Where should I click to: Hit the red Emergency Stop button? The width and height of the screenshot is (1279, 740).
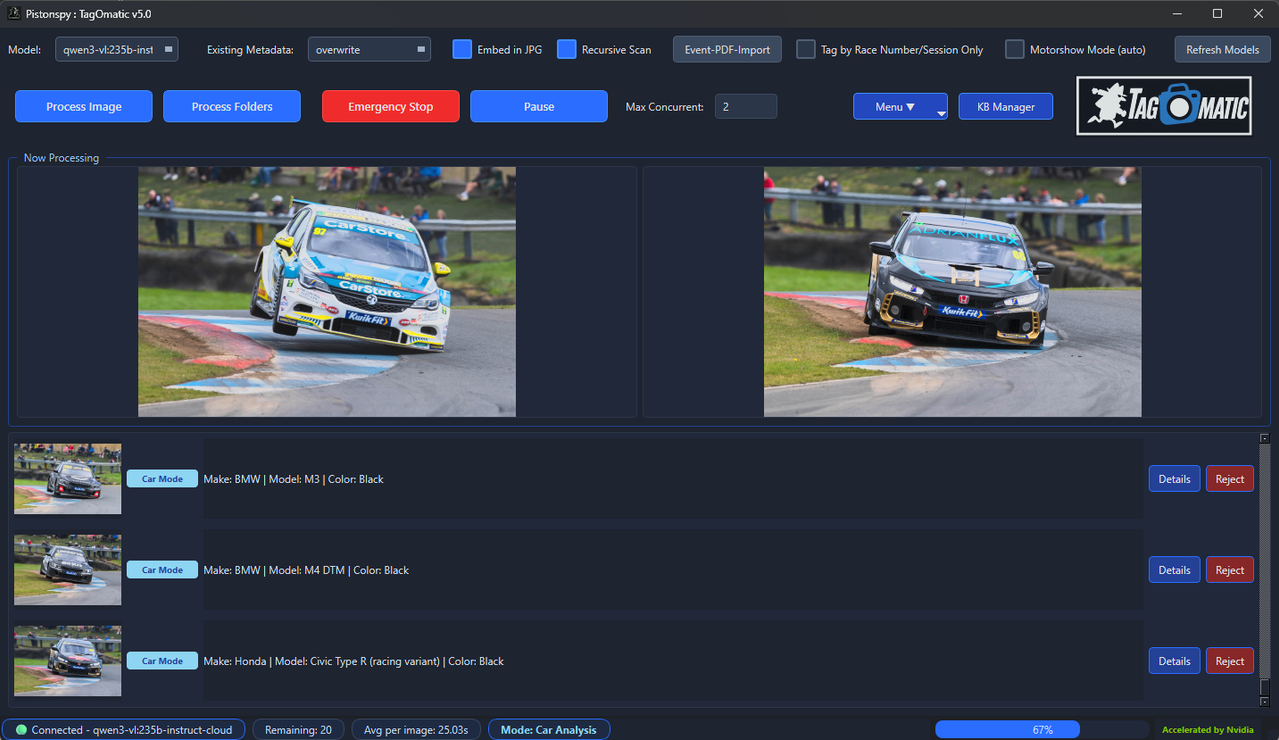[x=391, y=106]
